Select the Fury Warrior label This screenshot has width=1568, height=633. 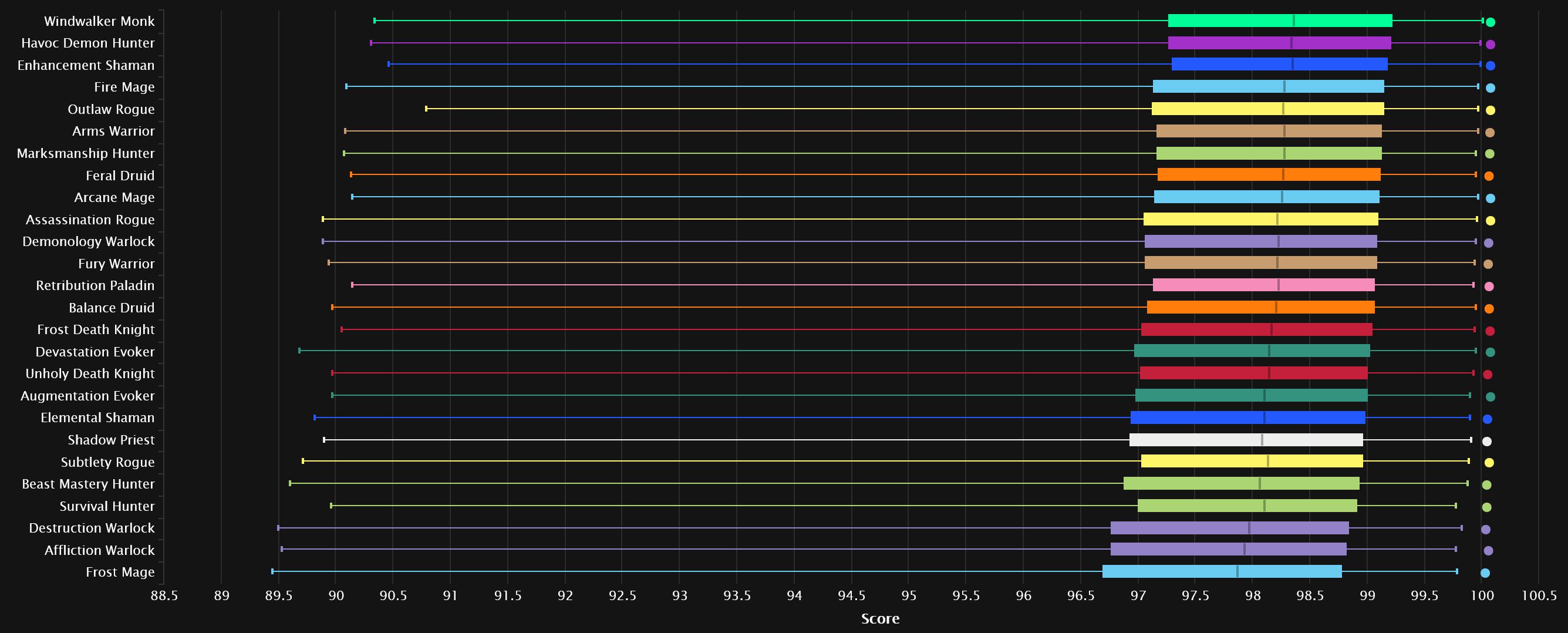tap(116, 264)
